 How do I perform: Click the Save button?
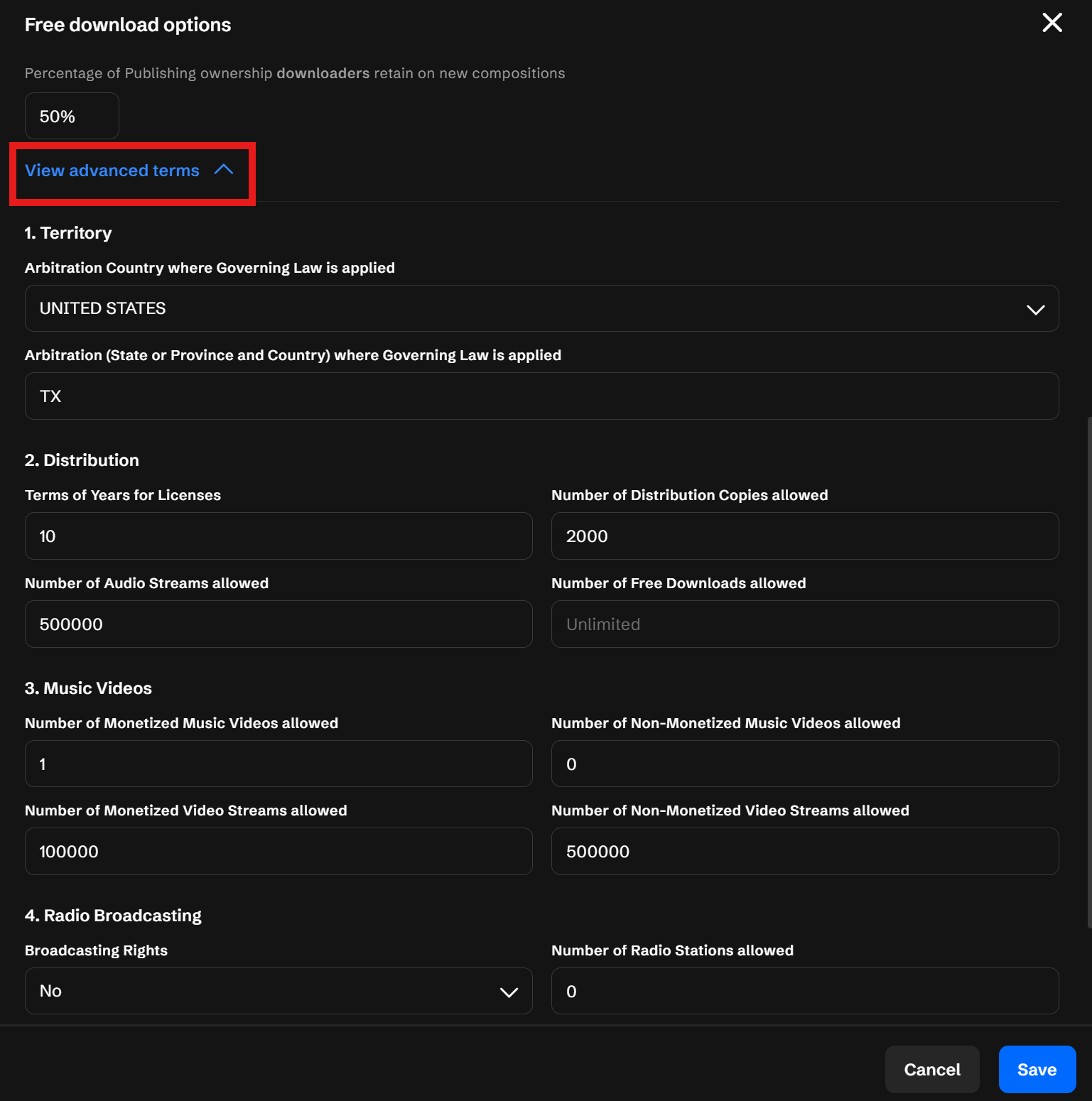click(x=1037, y=1069)
